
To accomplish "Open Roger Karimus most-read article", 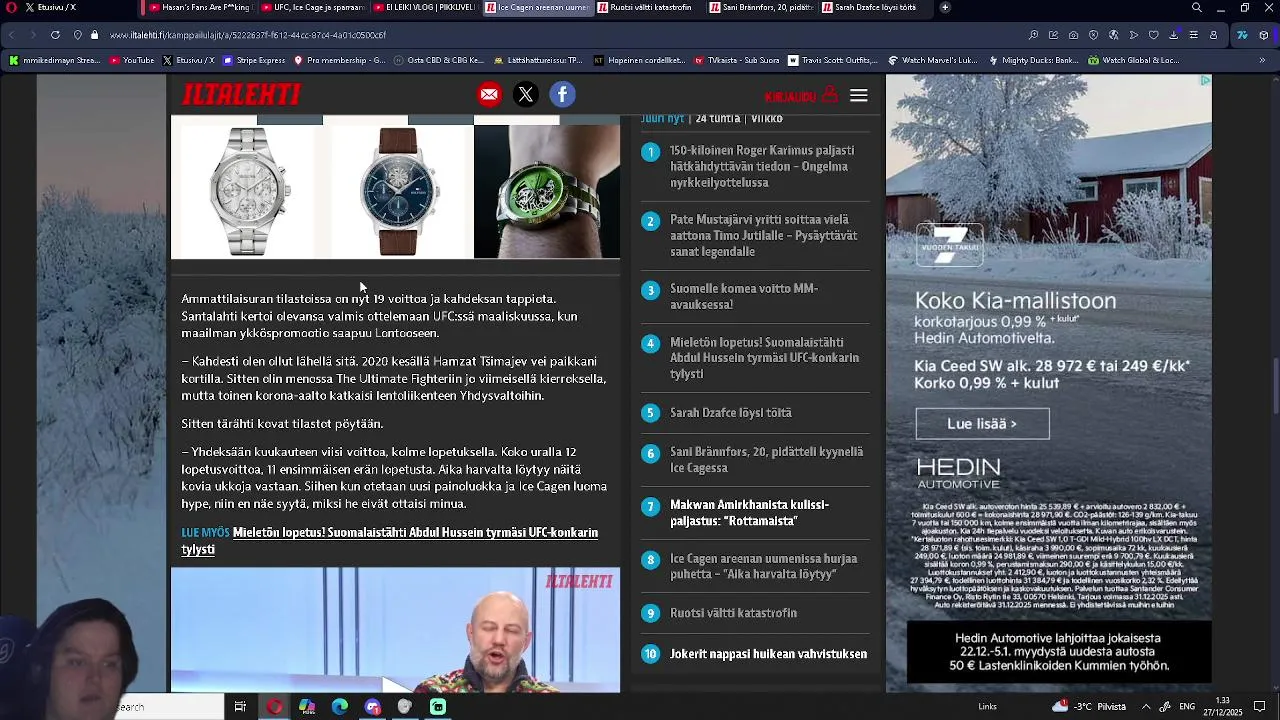I will pyautogui.click(x=762, y=167).
